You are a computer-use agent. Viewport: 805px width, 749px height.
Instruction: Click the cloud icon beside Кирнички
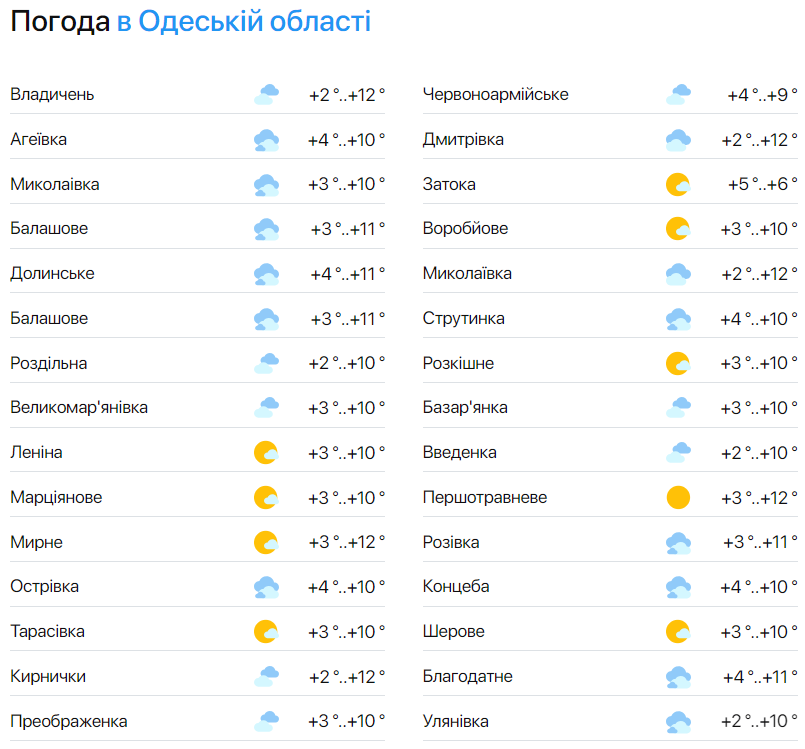point(266,677)
